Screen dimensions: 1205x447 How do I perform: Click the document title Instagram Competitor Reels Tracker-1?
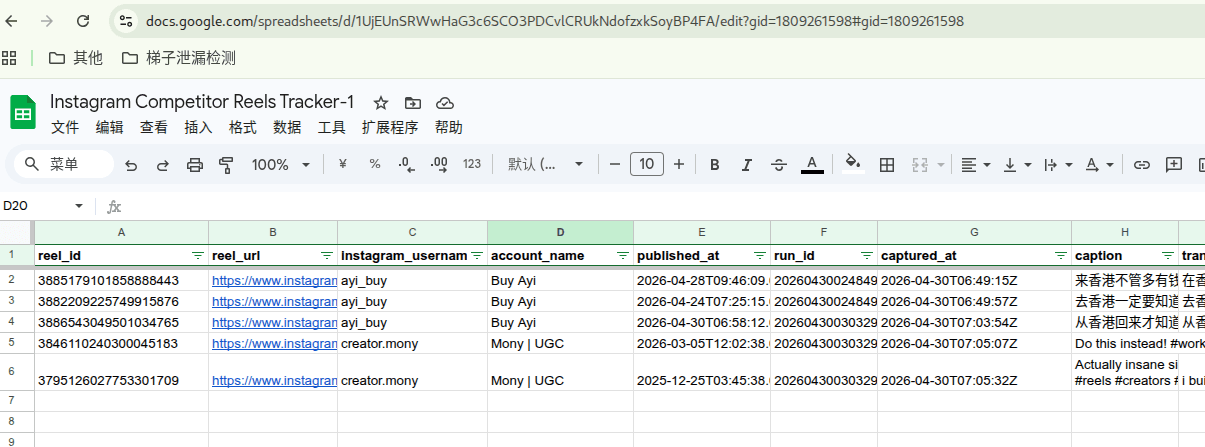pos(202,102)
